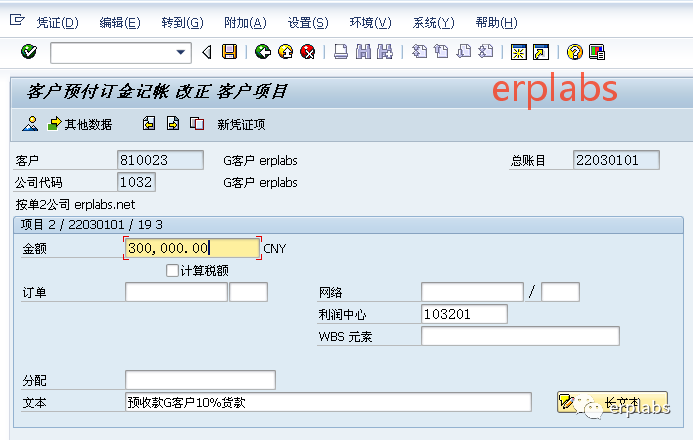Open the 附加(A) menu
Image resolution: width=693 pixels, height=440 pixels.
[245, 23]
